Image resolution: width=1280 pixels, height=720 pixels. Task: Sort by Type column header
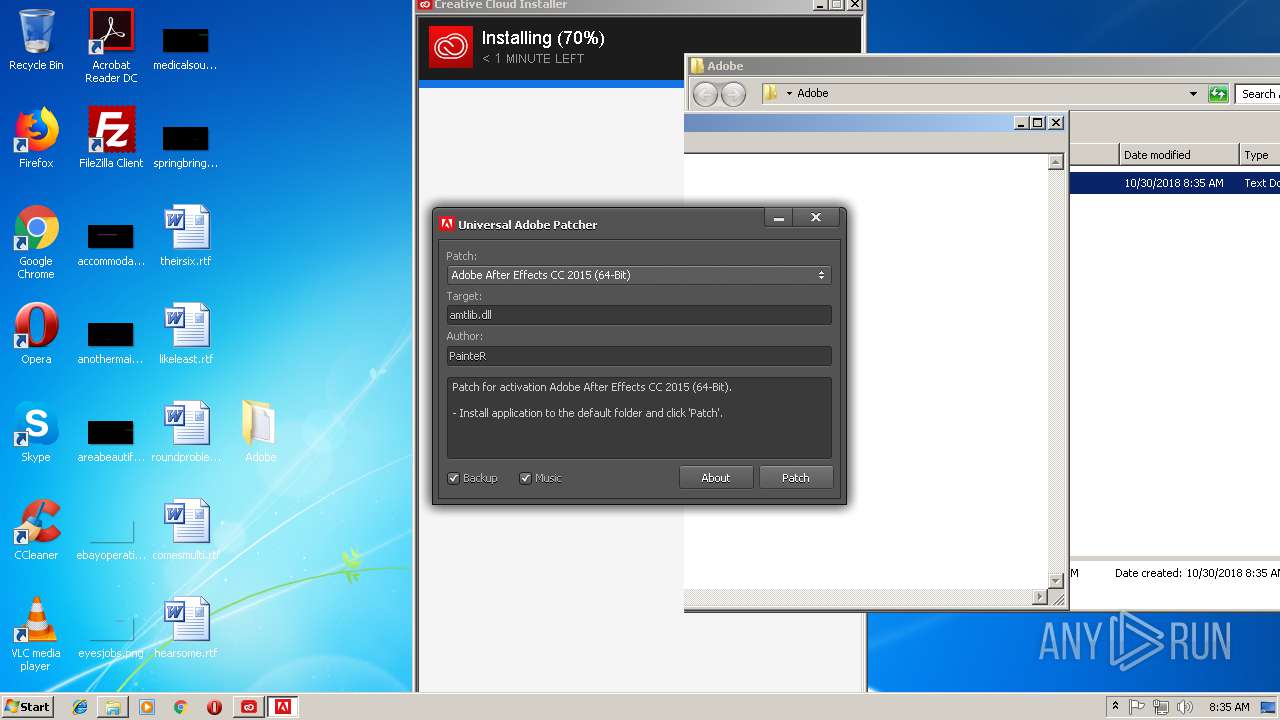click(1259, 155)
